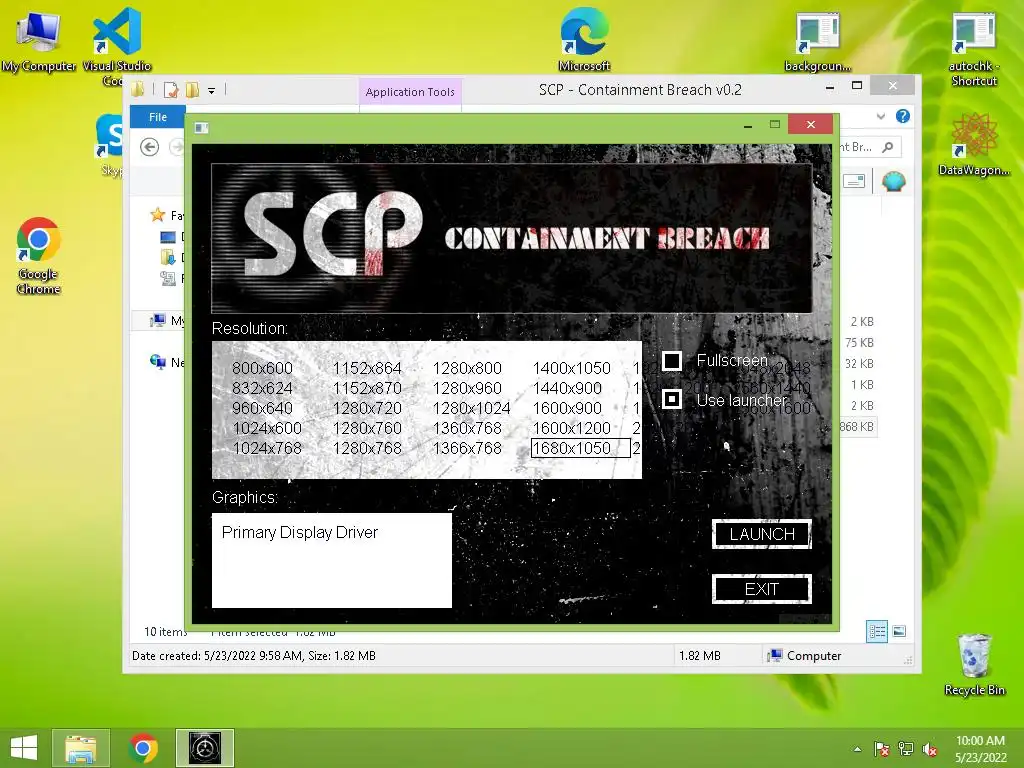Screen dimensions: 1024x768
Task: Click the Properties icon in Explorer quick access toolbar
Action: pyautogui.click(x=171, y=90)
